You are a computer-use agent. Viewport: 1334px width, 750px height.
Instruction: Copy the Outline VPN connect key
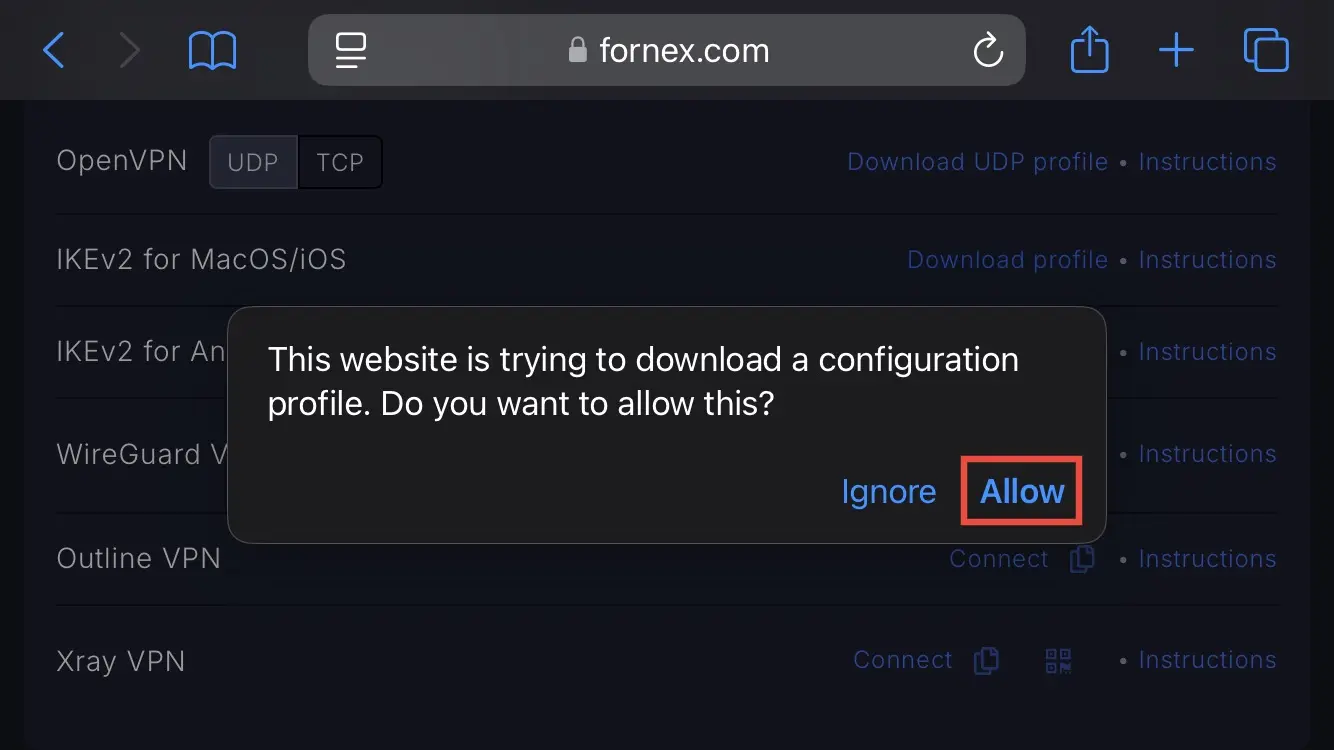[x=1082, y=559]
